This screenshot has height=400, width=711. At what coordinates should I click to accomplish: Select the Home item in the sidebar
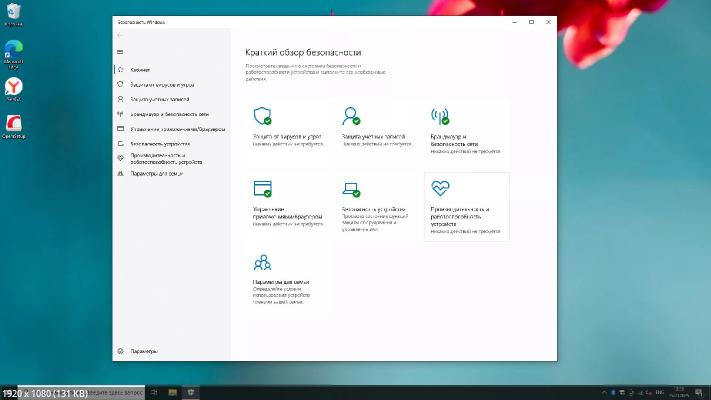[x=172, y=70]
